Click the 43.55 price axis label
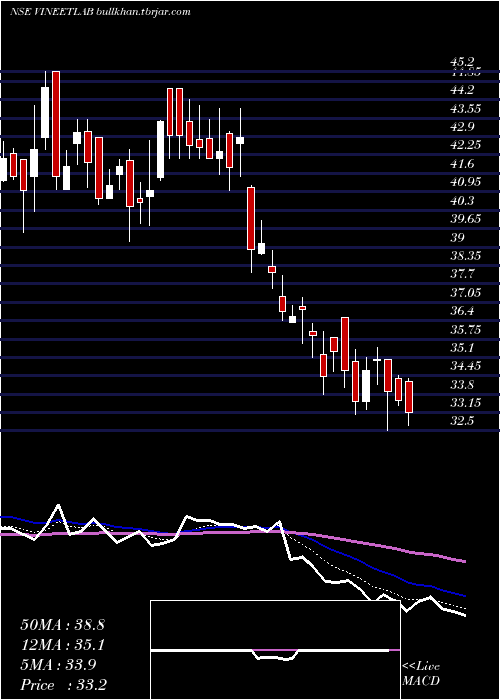This screenshot has width=500, height=700. pyautogui.click(x=465, y=109)
